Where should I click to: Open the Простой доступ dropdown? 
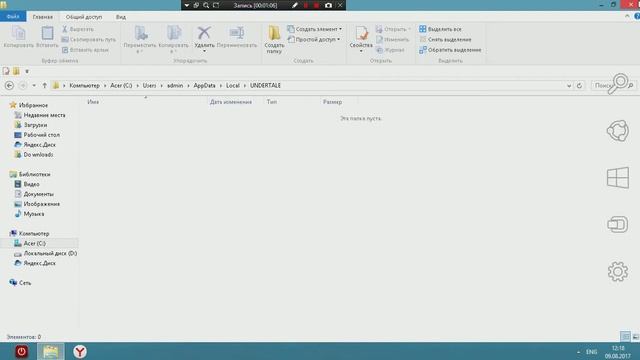click(314, 40)
